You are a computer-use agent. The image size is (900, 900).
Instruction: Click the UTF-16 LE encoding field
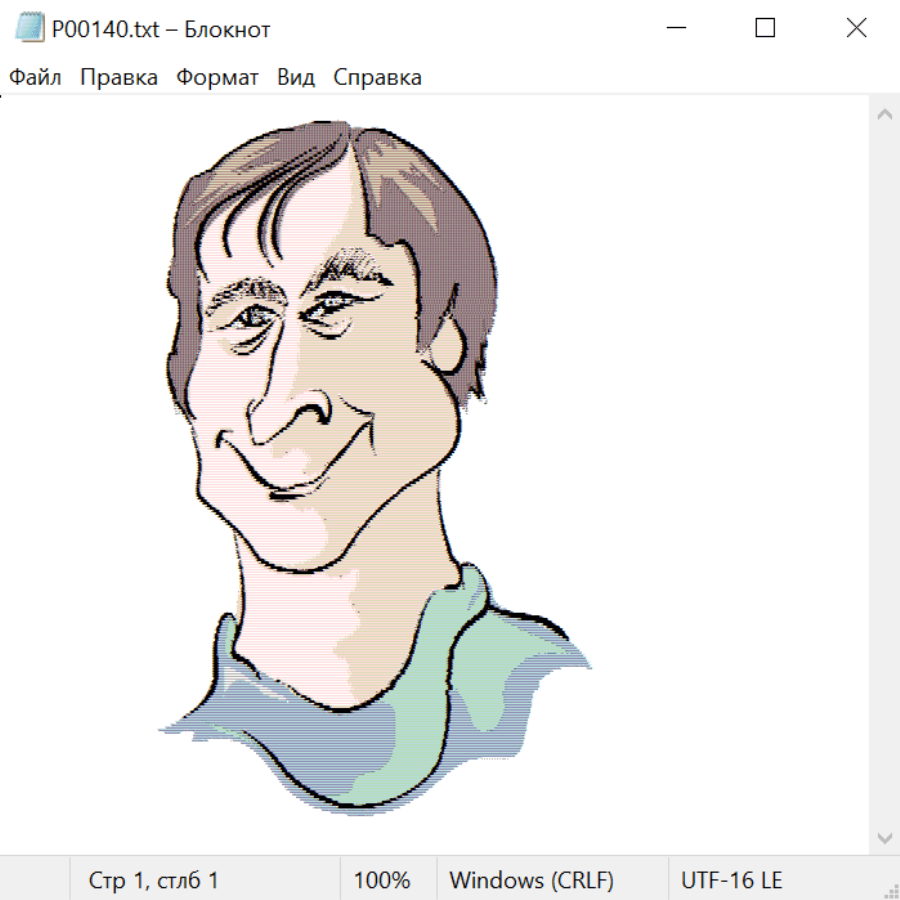click(x=731, y=881)
